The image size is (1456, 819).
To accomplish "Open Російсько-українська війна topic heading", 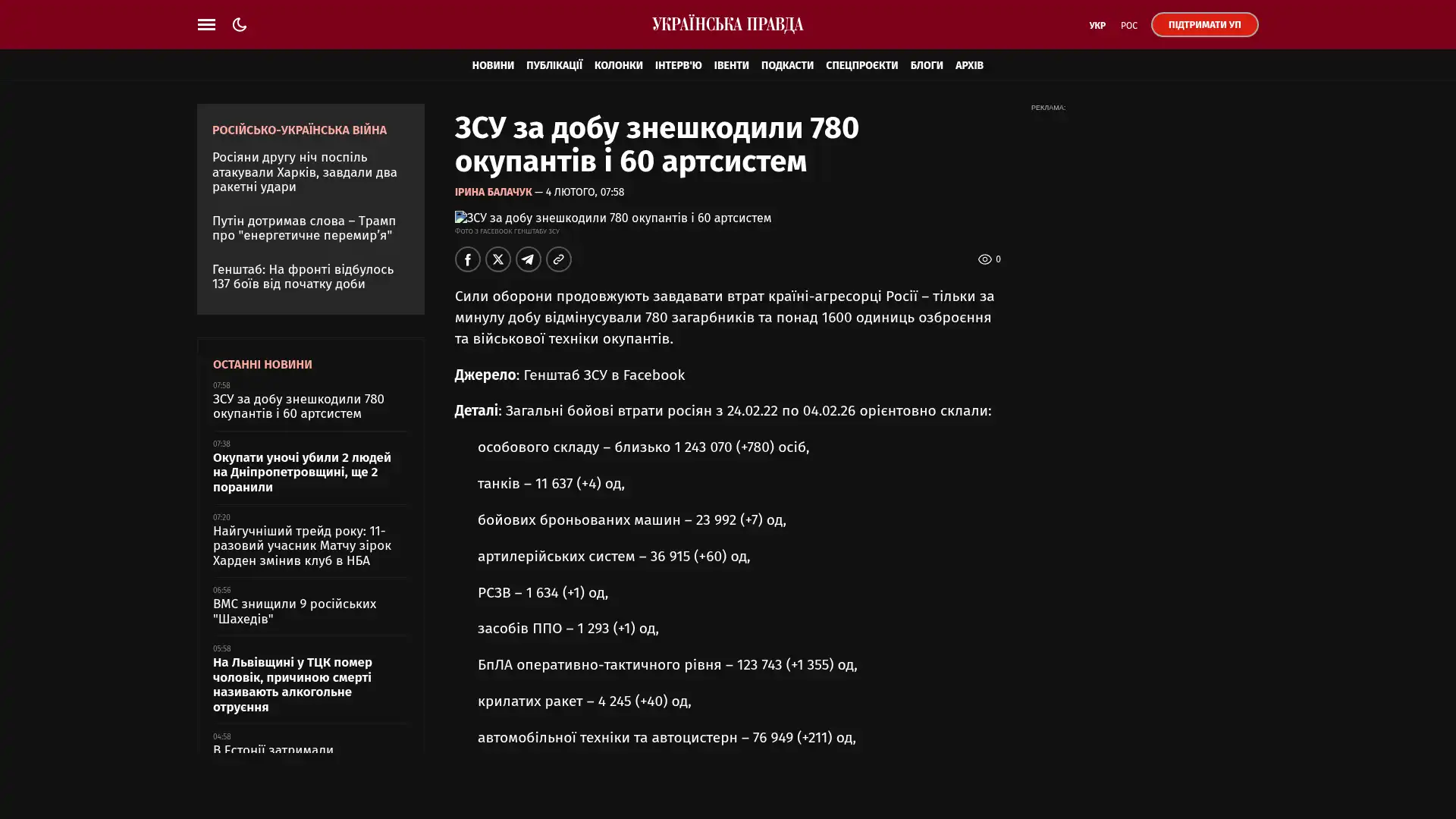I will click(299, 130).
